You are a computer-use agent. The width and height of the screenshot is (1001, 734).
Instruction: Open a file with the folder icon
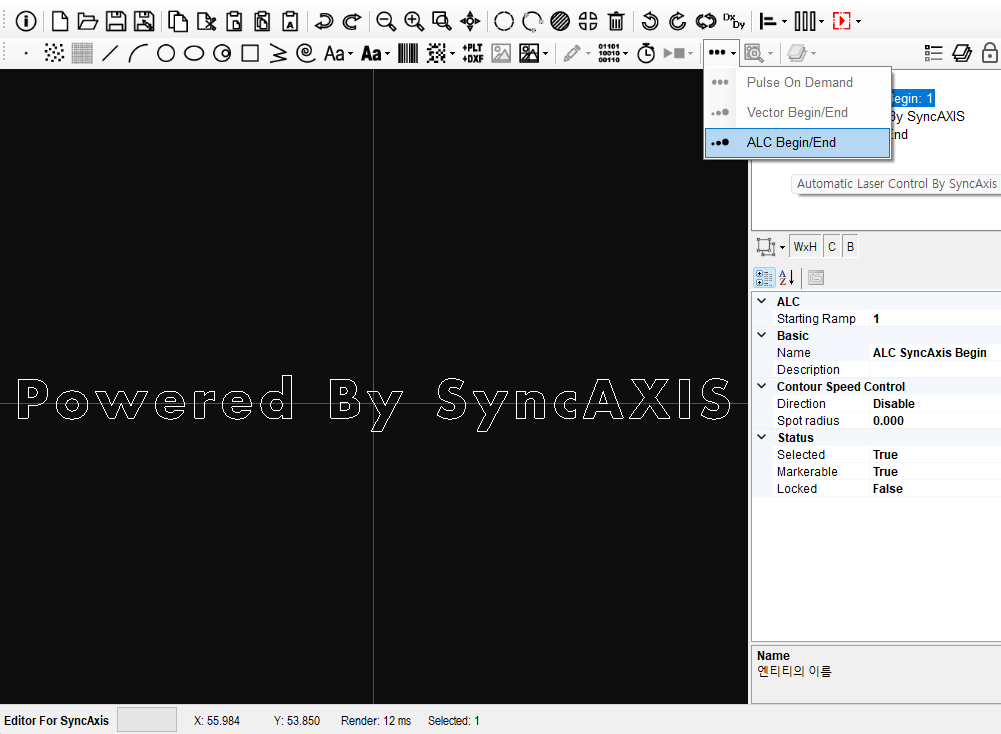click(87, 21)
